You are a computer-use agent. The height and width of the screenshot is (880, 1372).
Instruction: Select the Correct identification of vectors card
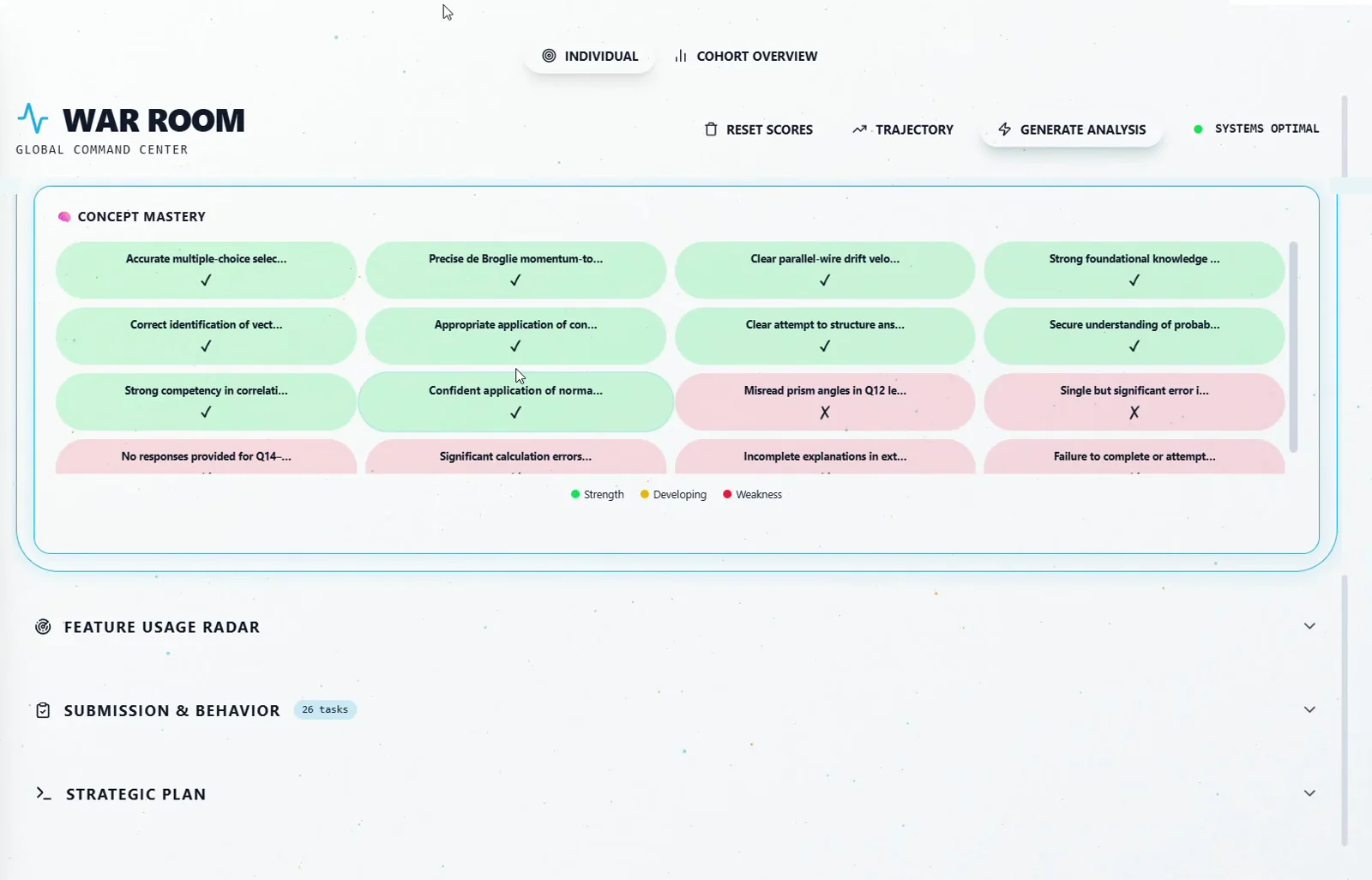(x=206, y=336)
